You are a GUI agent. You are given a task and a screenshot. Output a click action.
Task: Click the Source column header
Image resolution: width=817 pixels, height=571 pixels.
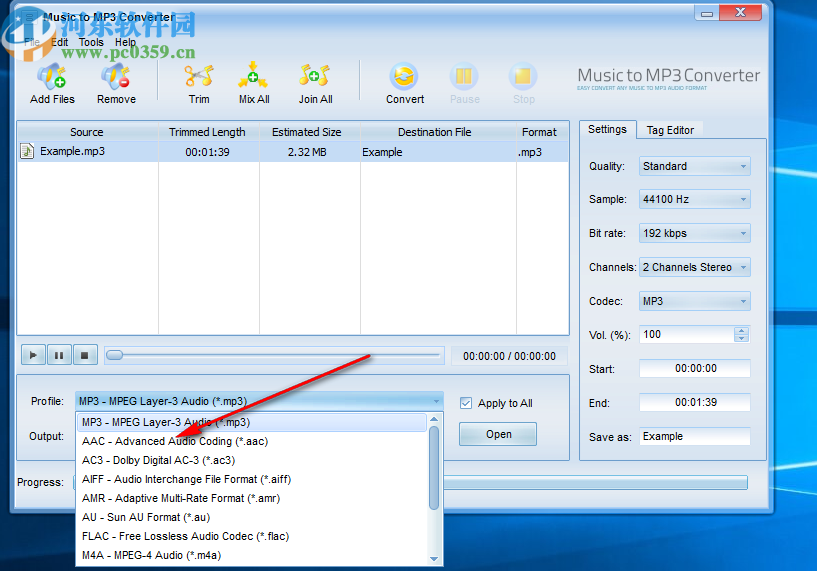[x=87, y=132]
